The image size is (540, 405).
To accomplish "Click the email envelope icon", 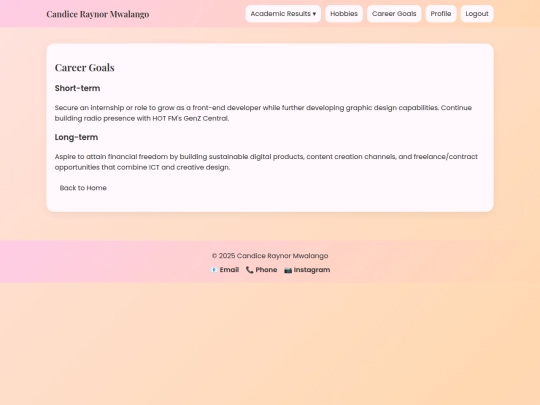I will point(214,270).
